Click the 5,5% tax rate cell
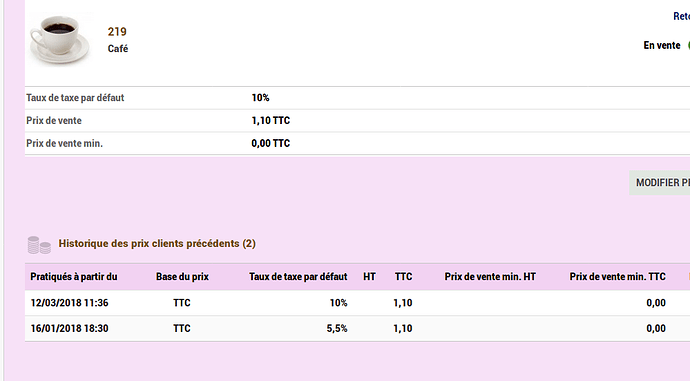This screenshot has width=690, height=381. [x=337, y=328]
